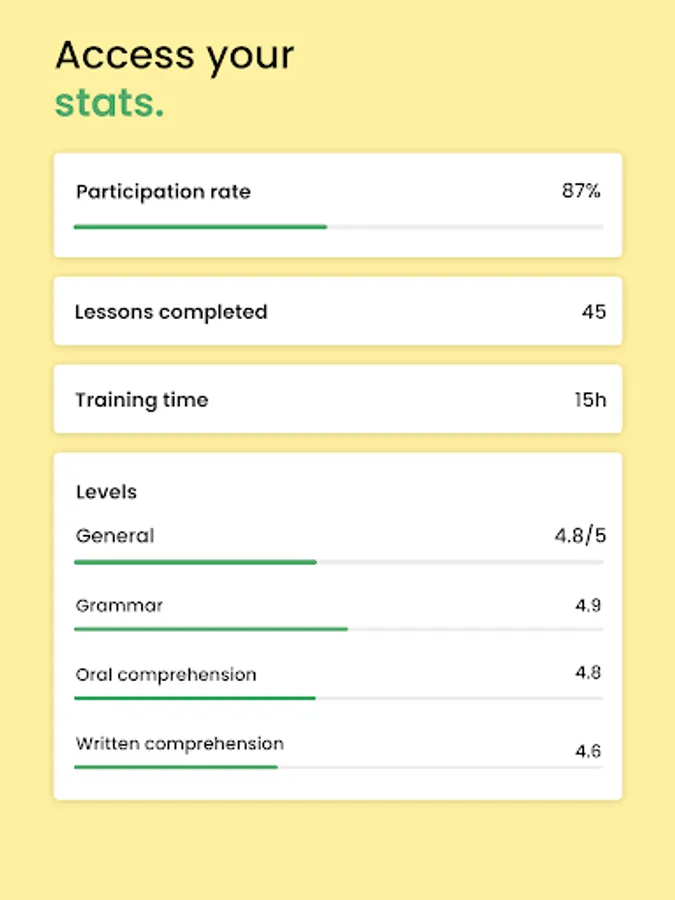Click the "Access your stats." heading

point(175,78)
